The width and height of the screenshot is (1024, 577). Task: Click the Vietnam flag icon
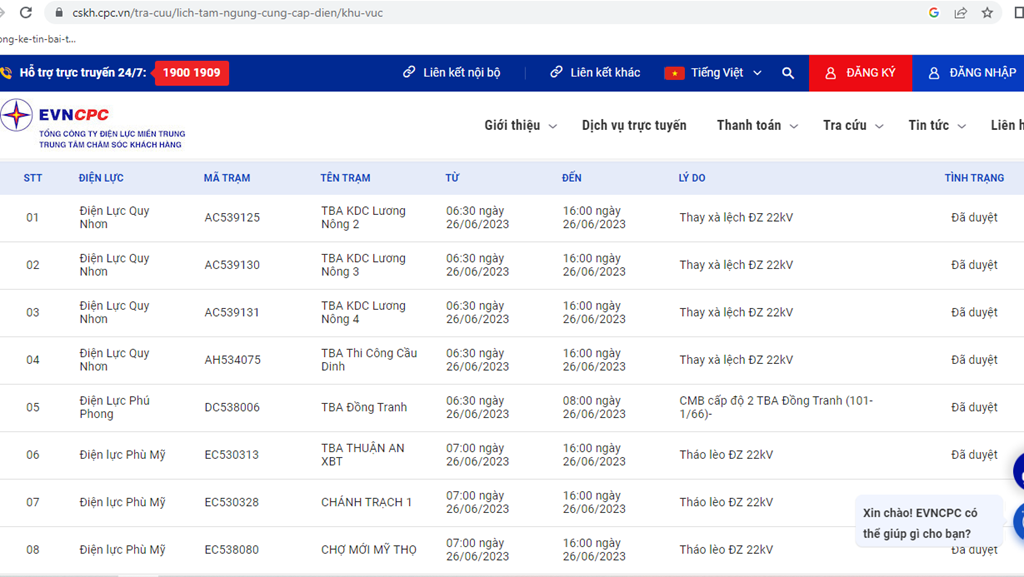point(674,73)
